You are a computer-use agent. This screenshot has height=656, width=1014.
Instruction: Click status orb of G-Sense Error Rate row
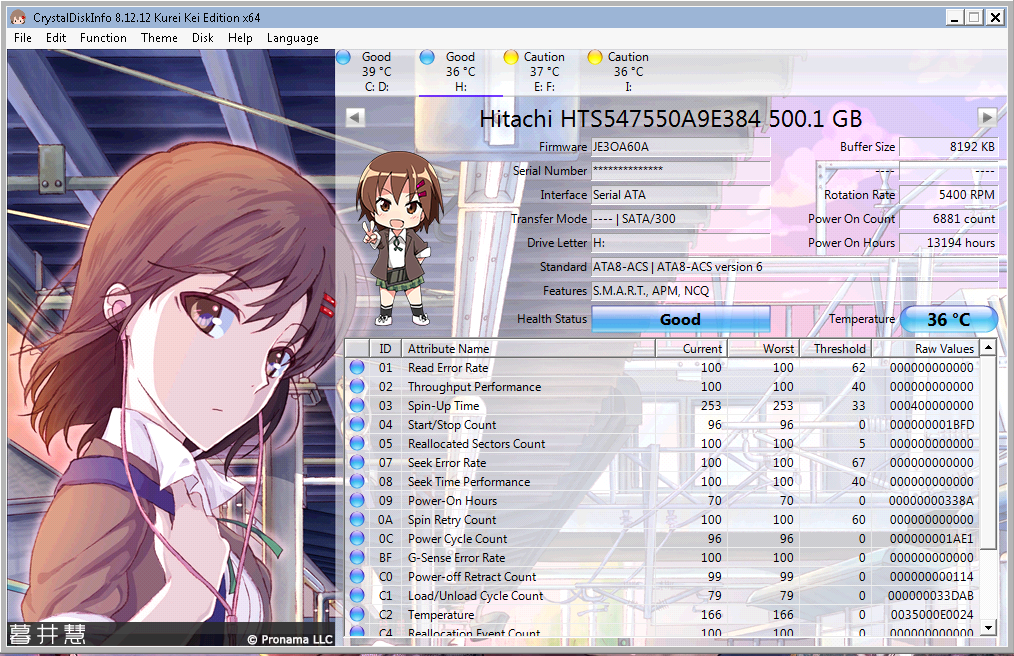[357, 557]
